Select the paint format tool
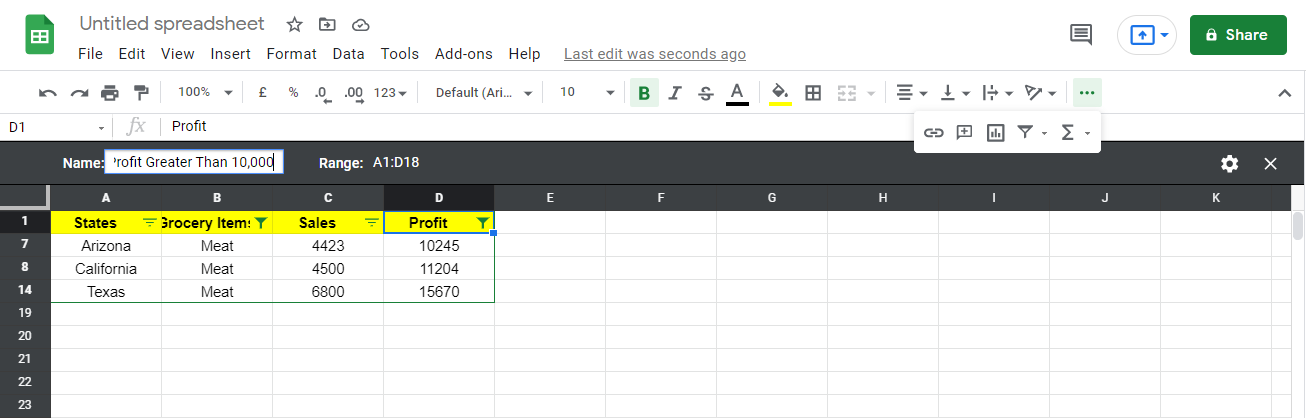The width and height of the screenshot is (1306, 418). tap(141, 93)
